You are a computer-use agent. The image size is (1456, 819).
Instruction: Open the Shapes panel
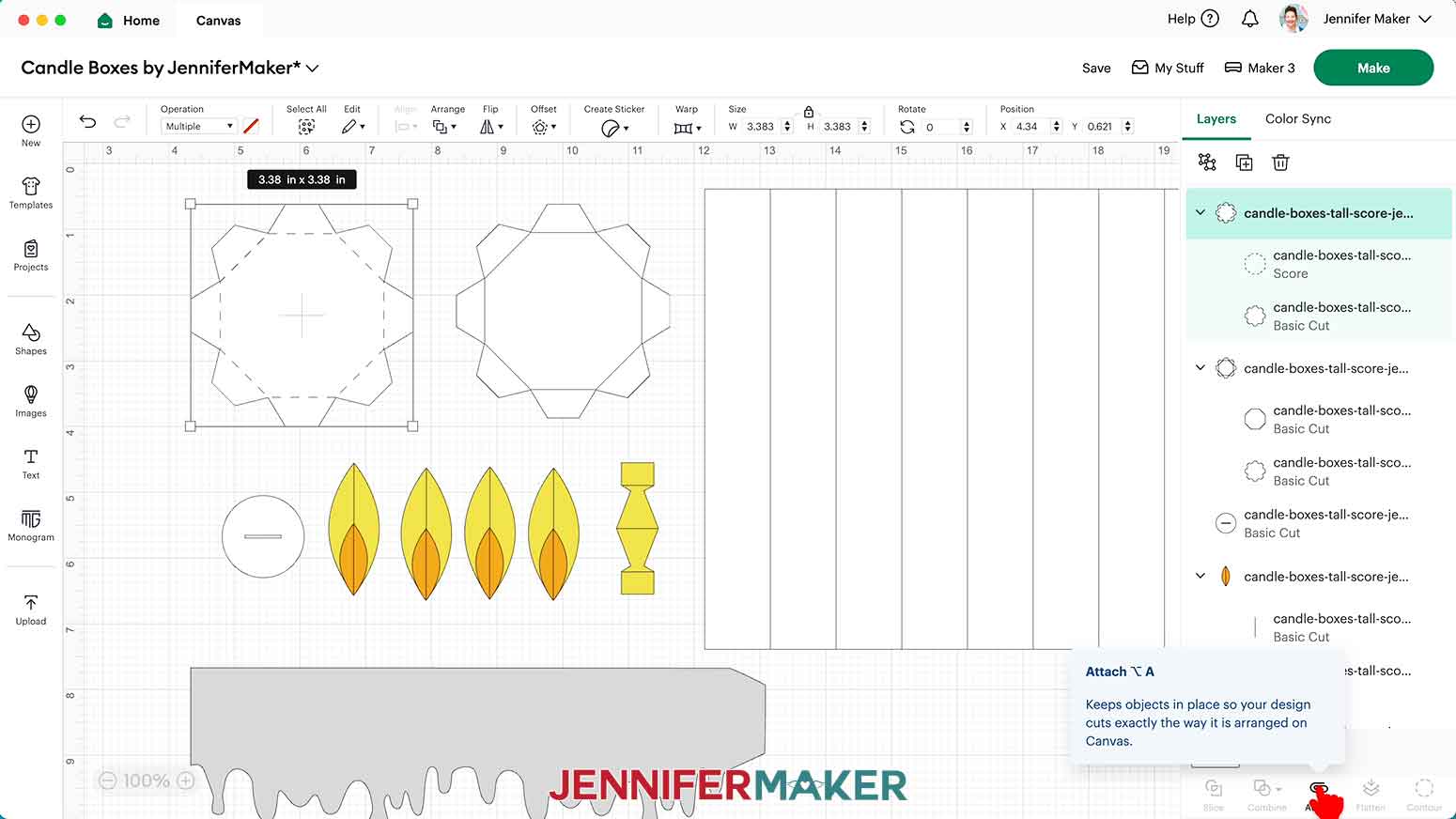tap(31, 338)
